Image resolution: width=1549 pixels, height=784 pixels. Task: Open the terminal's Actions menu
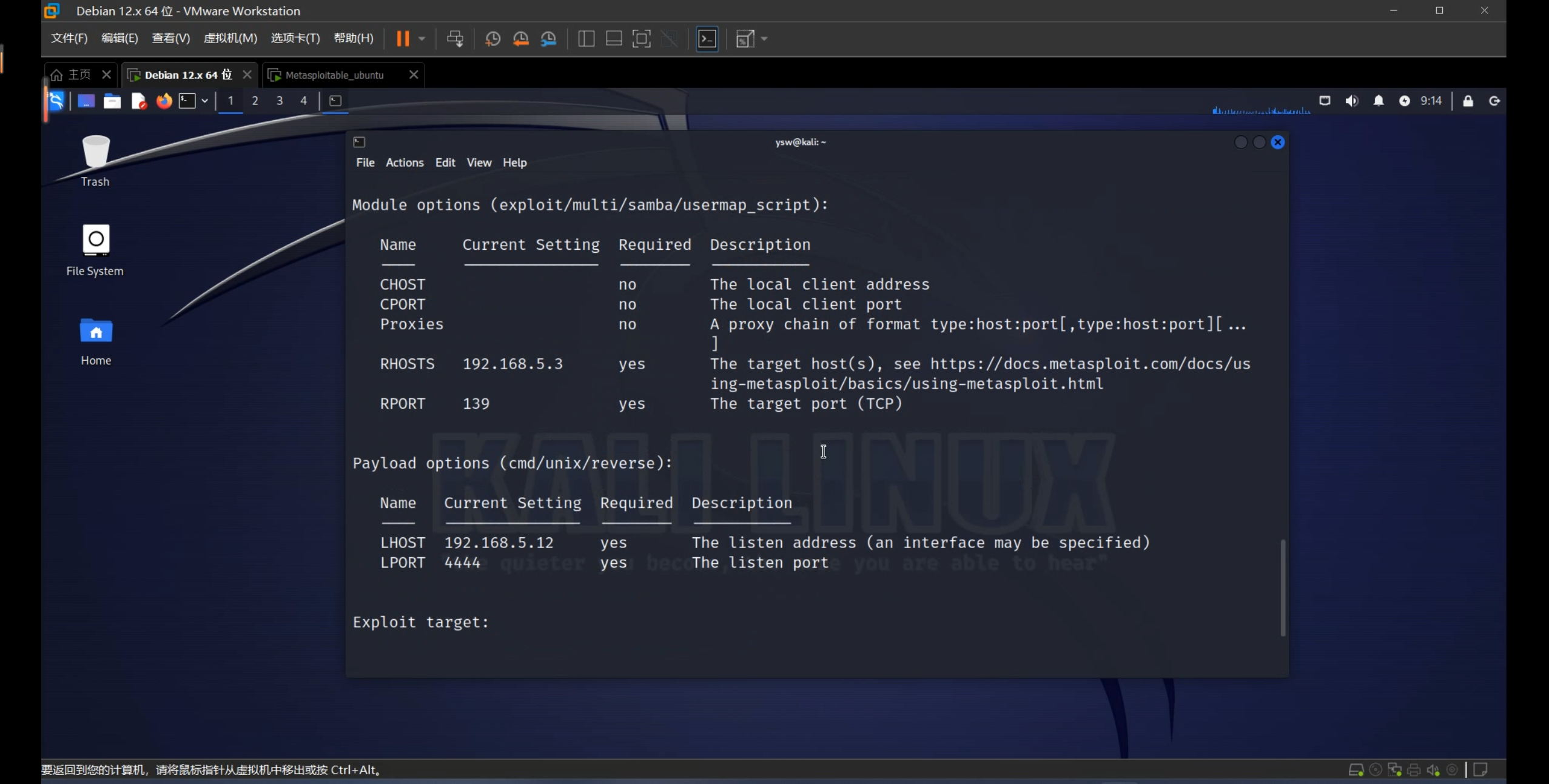405,162
